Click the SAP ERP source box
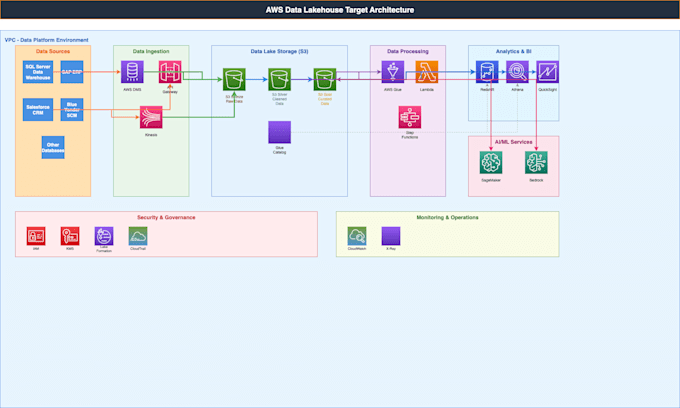The width and height of the screenshot is (680, 408). (x=72, y=72)
